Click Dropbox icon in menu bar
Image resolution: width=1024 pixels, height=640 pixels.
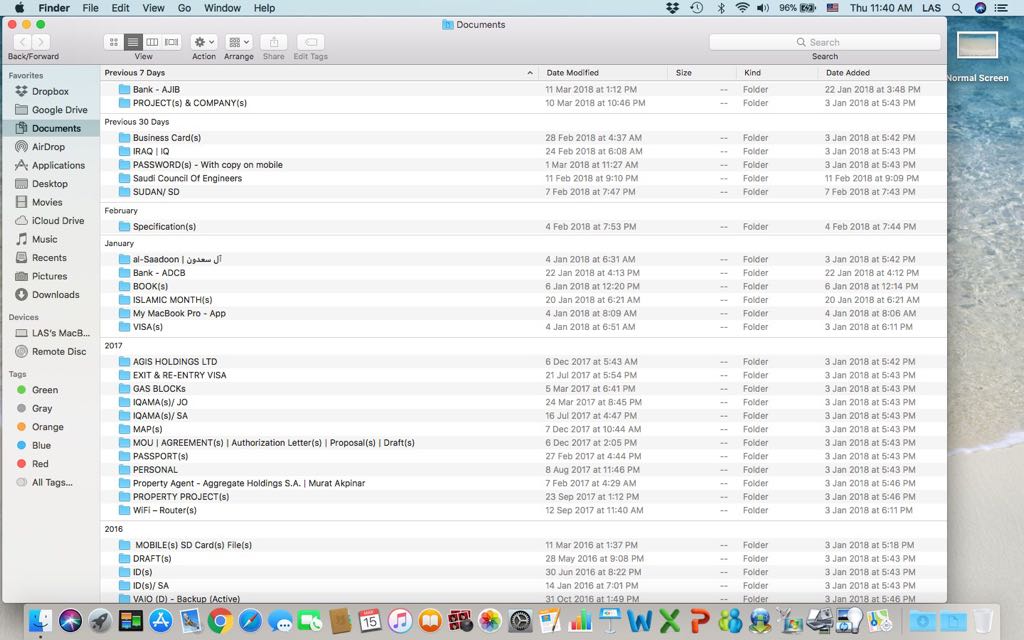673,8
